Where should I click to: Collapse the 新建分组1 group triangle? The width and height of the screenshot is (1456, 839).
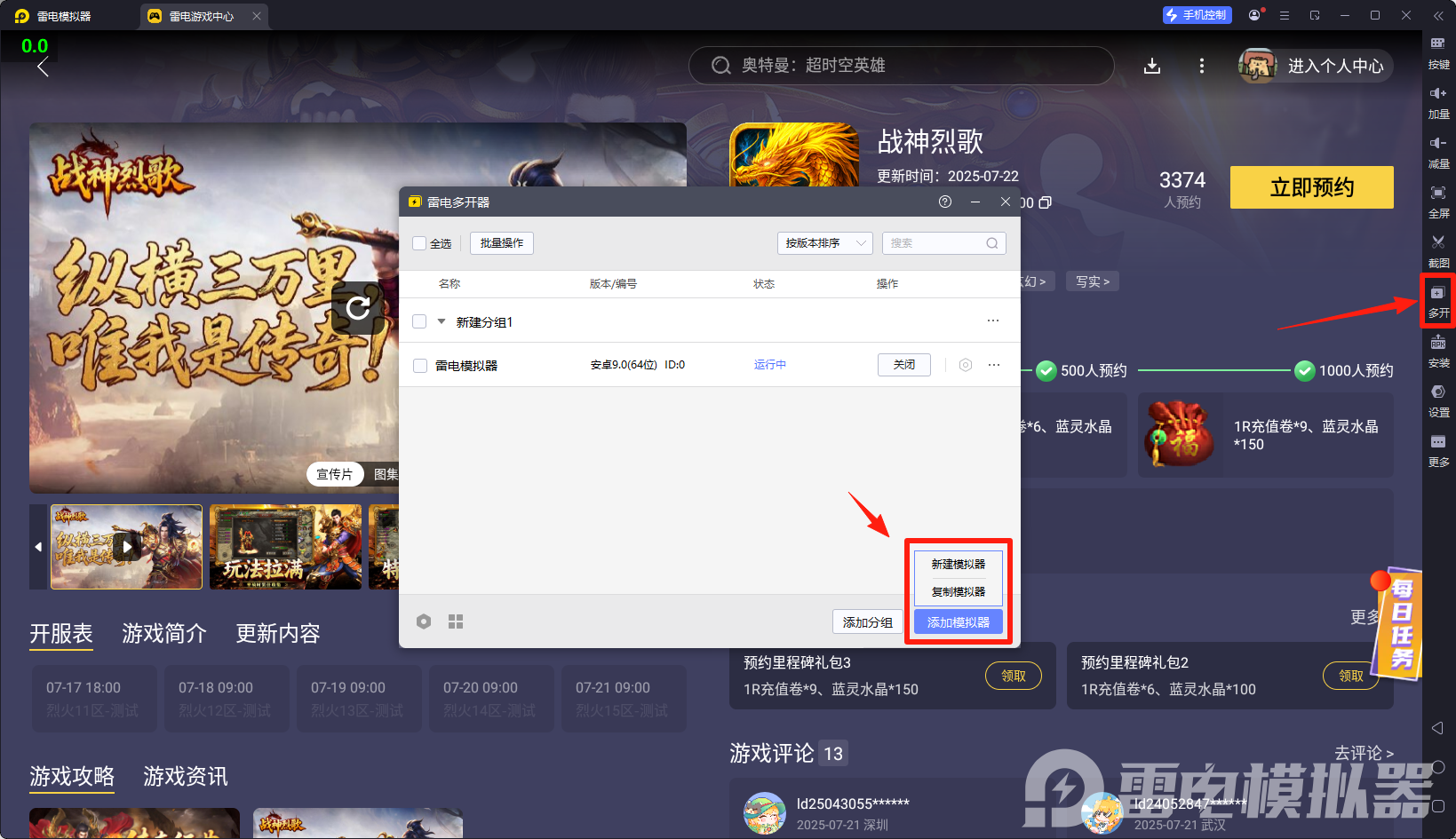click(440, 321)
